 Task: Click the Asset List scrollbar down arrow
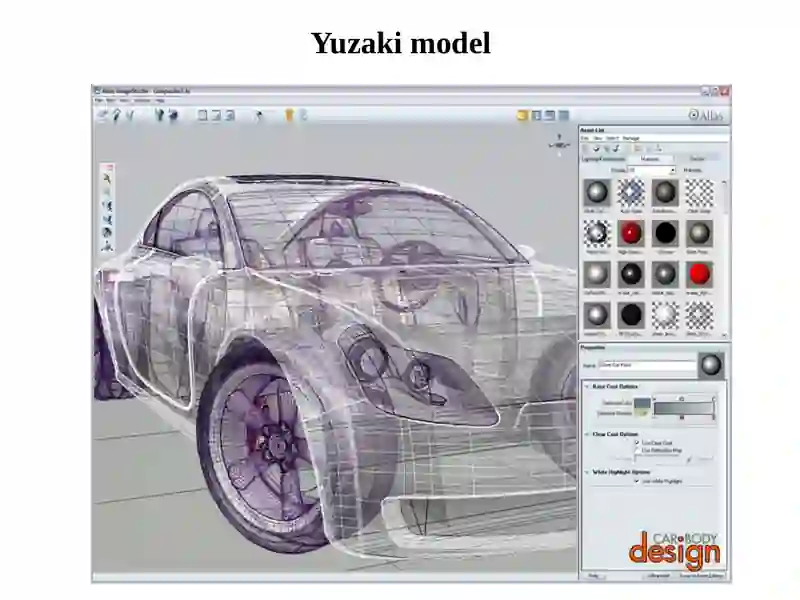click(724, 335)
